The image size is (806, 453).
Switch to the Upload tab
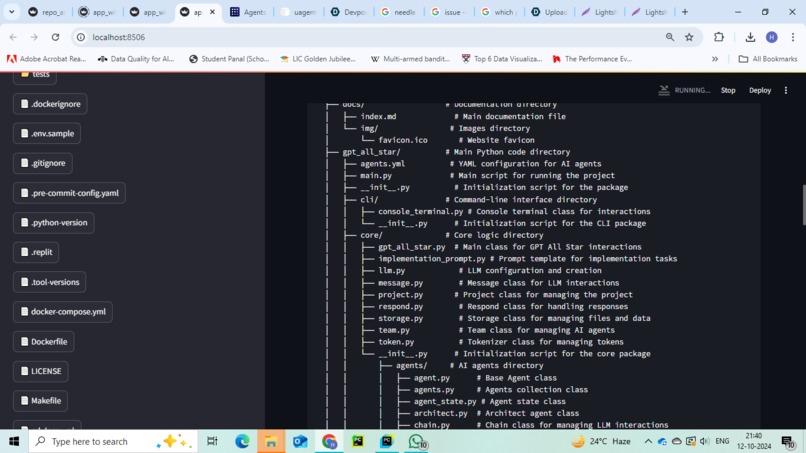point(549,12)
